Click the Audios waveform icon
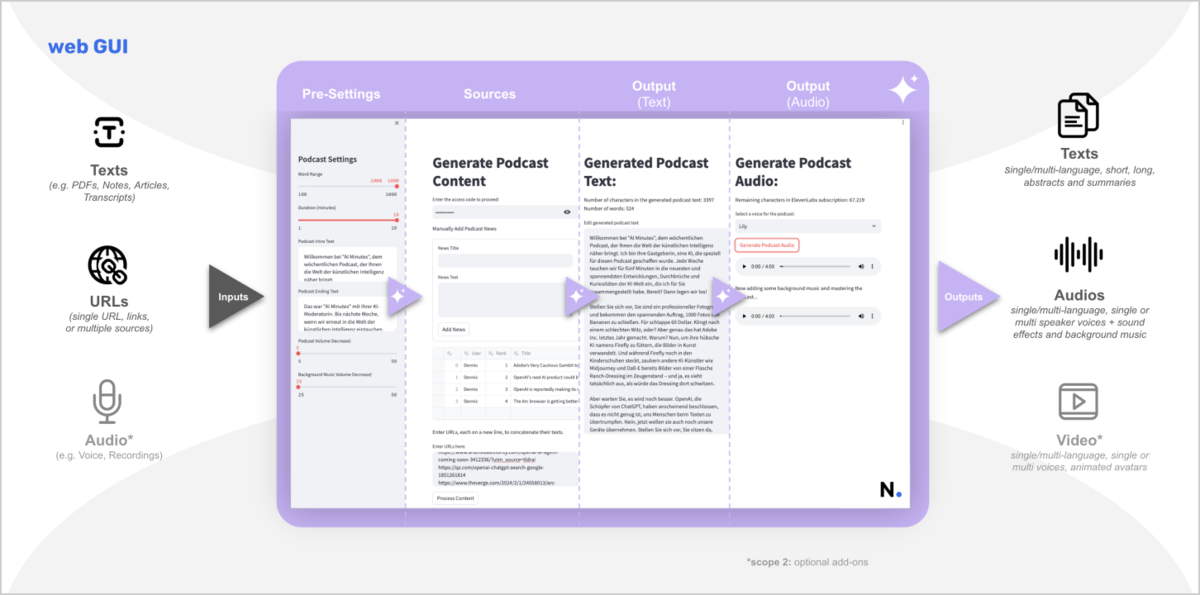The width and height of the screenshot is (1200, 595). click(x=1079, y=255)
